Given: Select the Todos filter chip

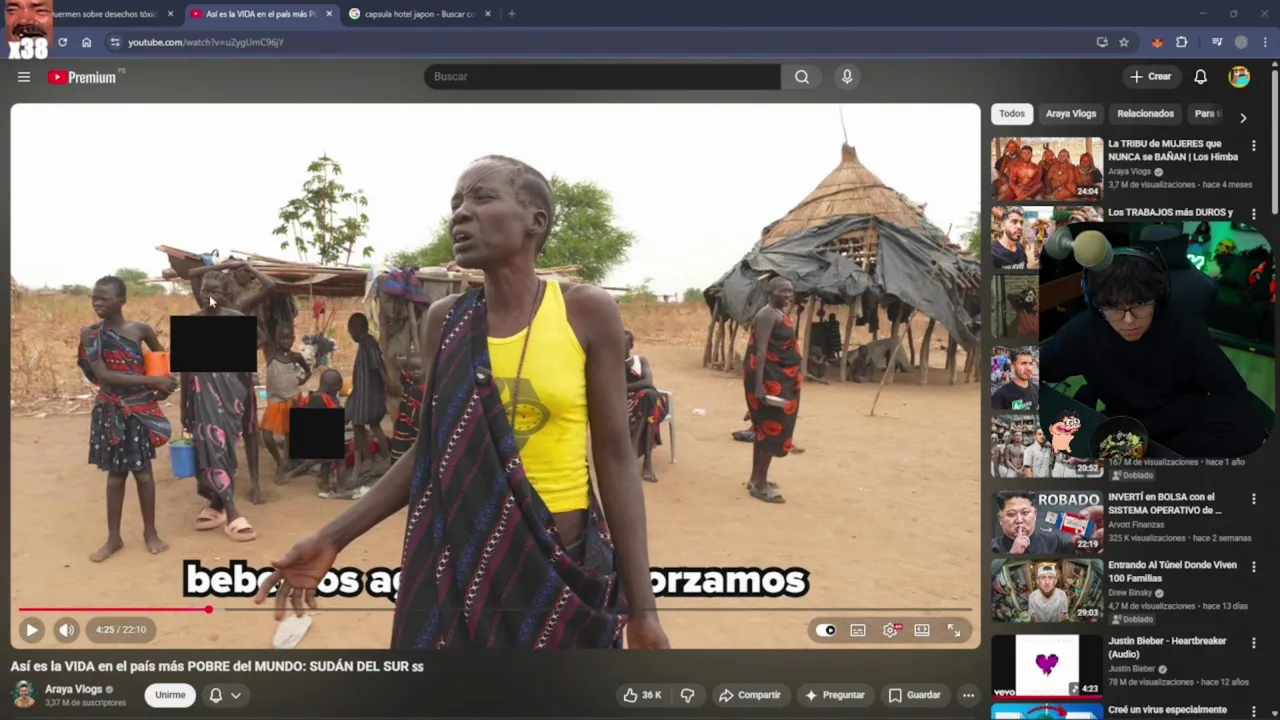Looking at the screenshot, I should click(1012, 114).
